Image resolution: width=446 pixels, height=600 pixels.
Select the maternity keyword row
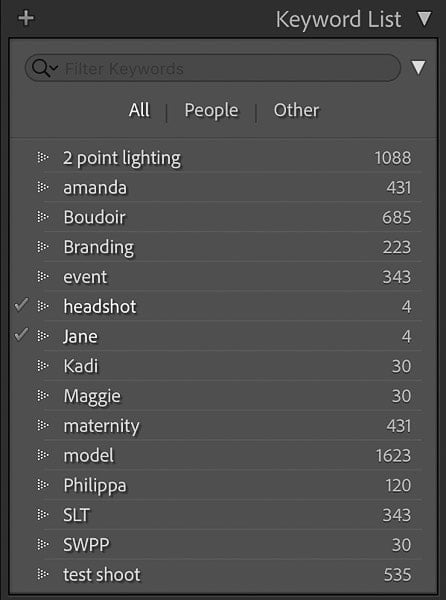pos(233,426)
